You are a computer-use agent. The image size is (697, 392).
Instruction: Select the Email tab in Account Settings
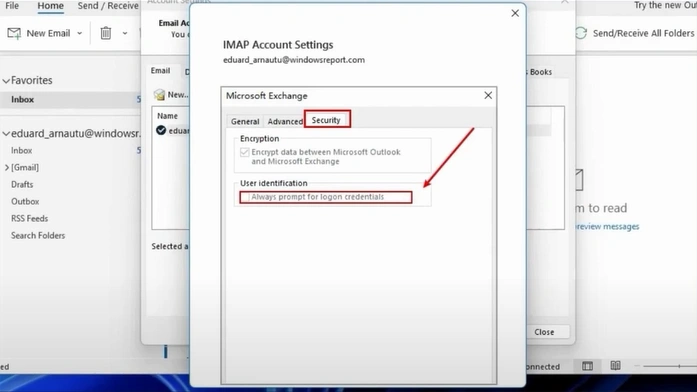(160, 71)
